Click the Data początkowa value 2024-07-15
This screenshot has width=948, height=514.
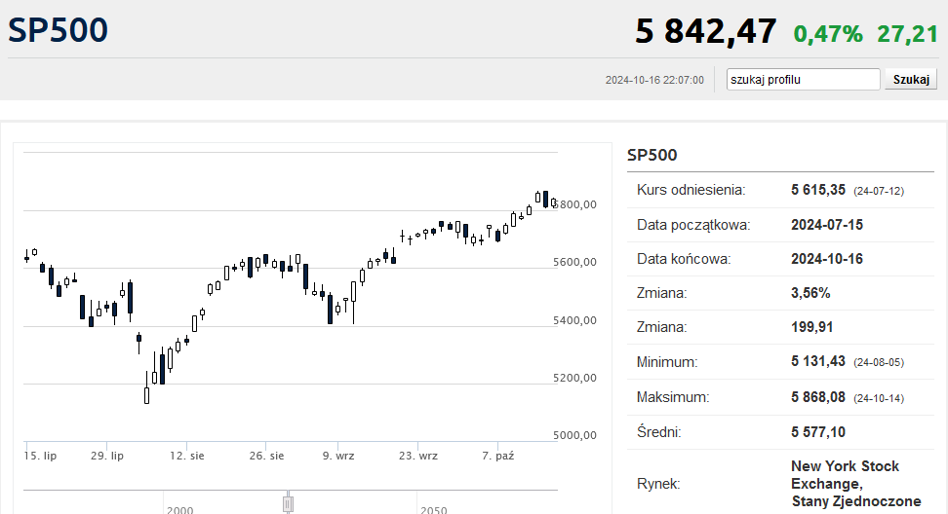(x=827, y=225)
